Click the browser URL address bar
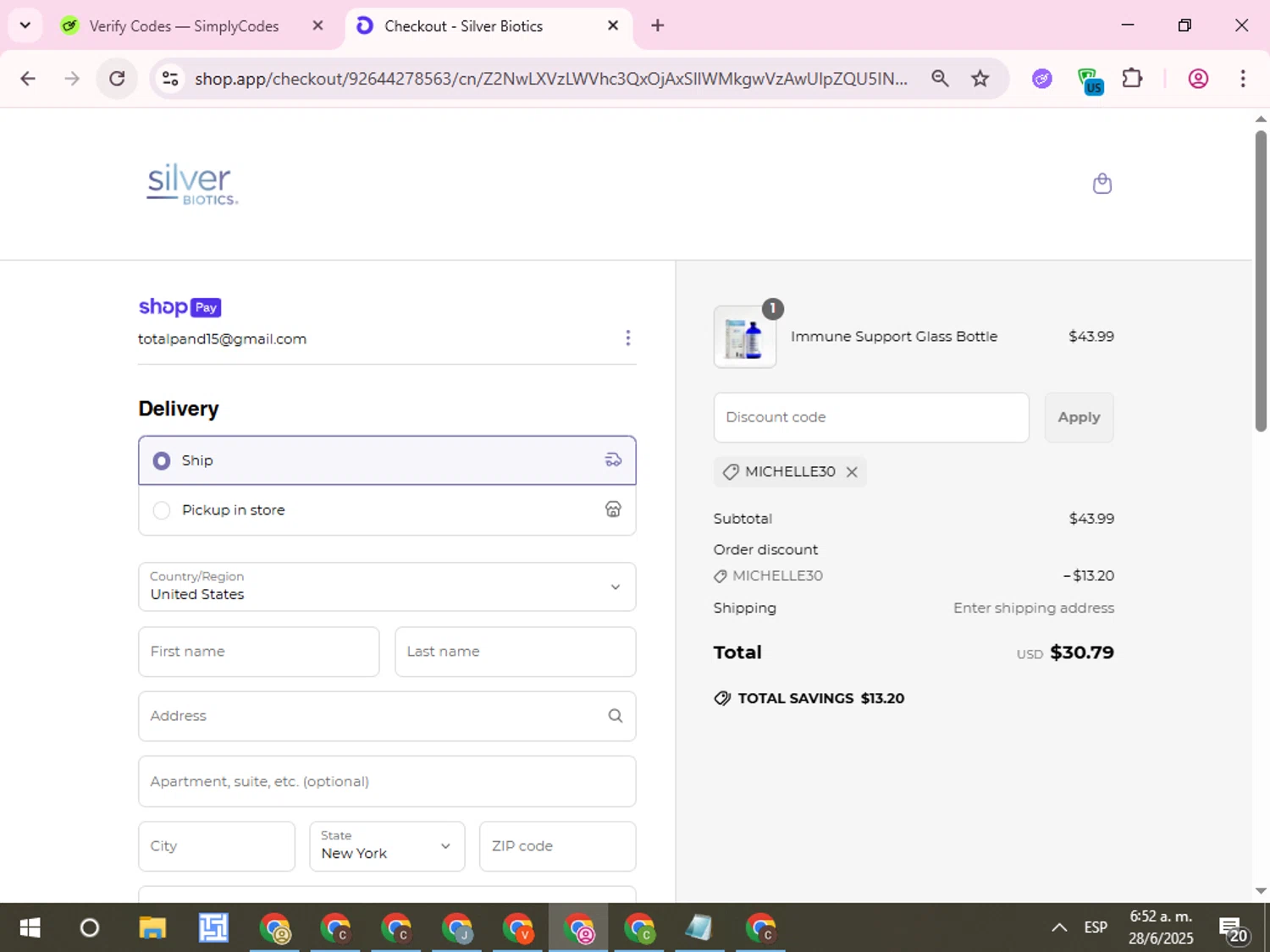This screenshot has height=952, width=1270. tap(550, 79)
